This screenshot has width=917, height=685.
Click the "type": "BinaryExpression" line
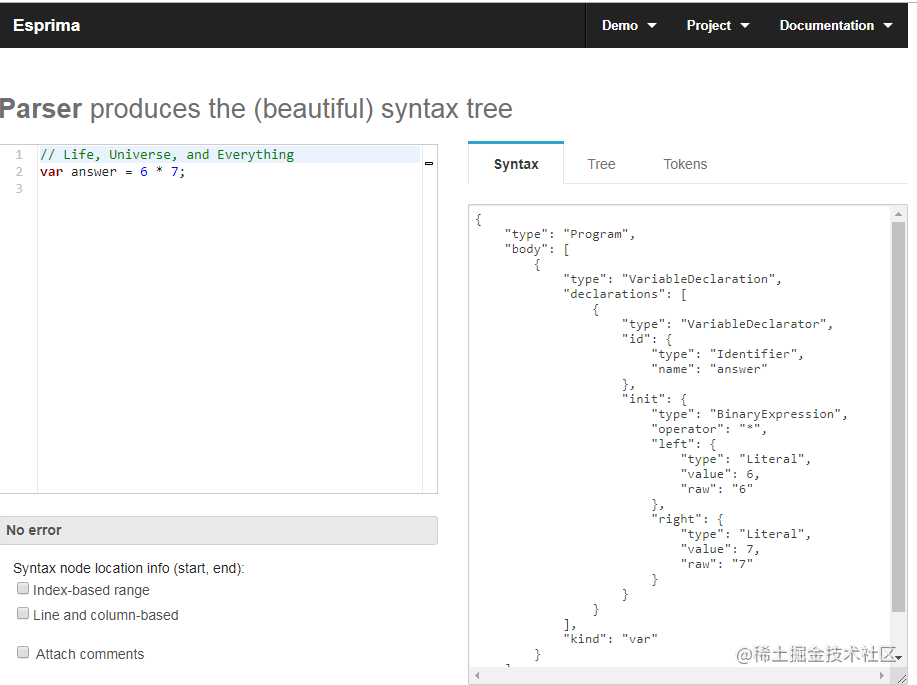click(x=749, y=414)
